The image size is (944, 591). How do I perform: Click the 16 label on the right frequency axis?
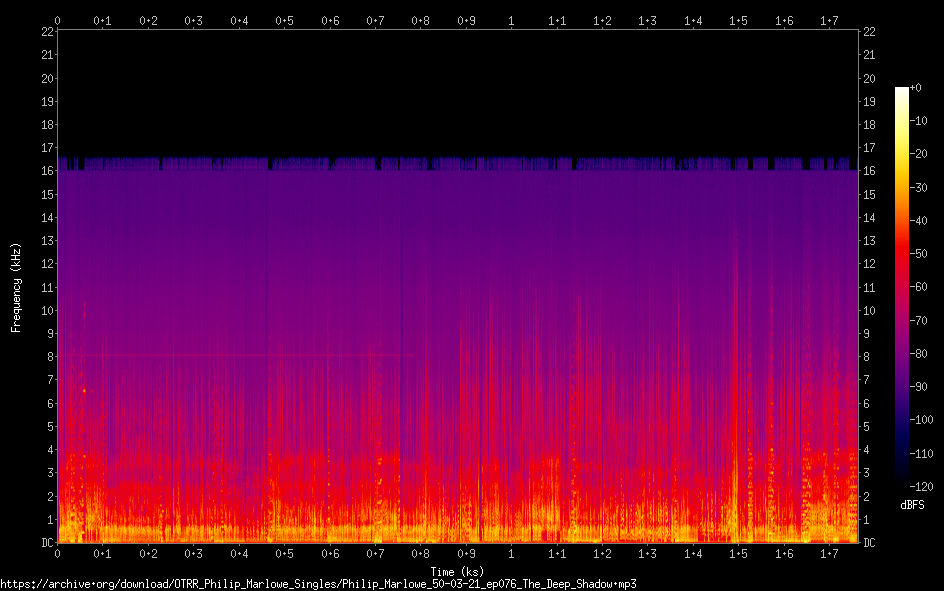coord(870,171)
